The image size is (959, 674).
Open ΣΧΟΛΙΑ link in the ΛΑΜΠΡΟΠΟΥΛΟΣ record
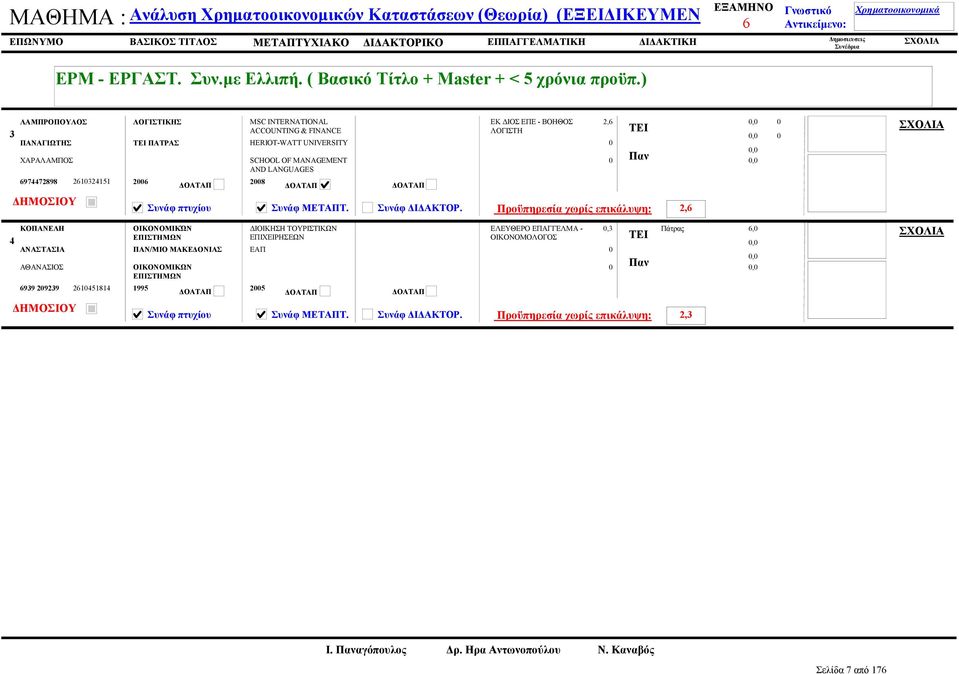(921, 125)
